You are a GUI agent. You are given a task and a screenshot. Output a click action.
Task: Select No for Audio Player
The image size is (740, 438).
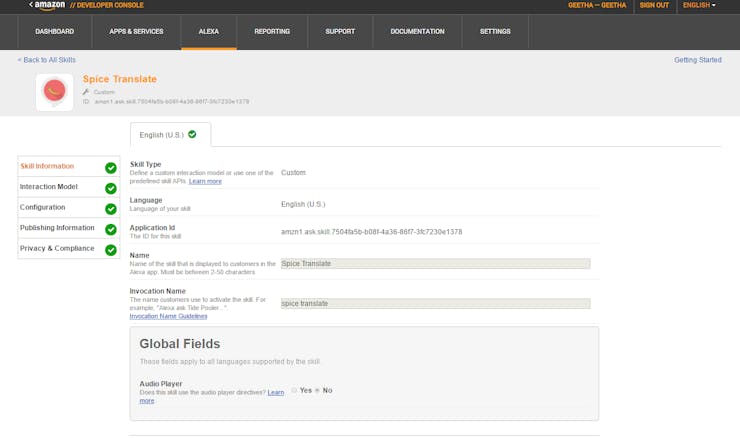pos(317,390)
